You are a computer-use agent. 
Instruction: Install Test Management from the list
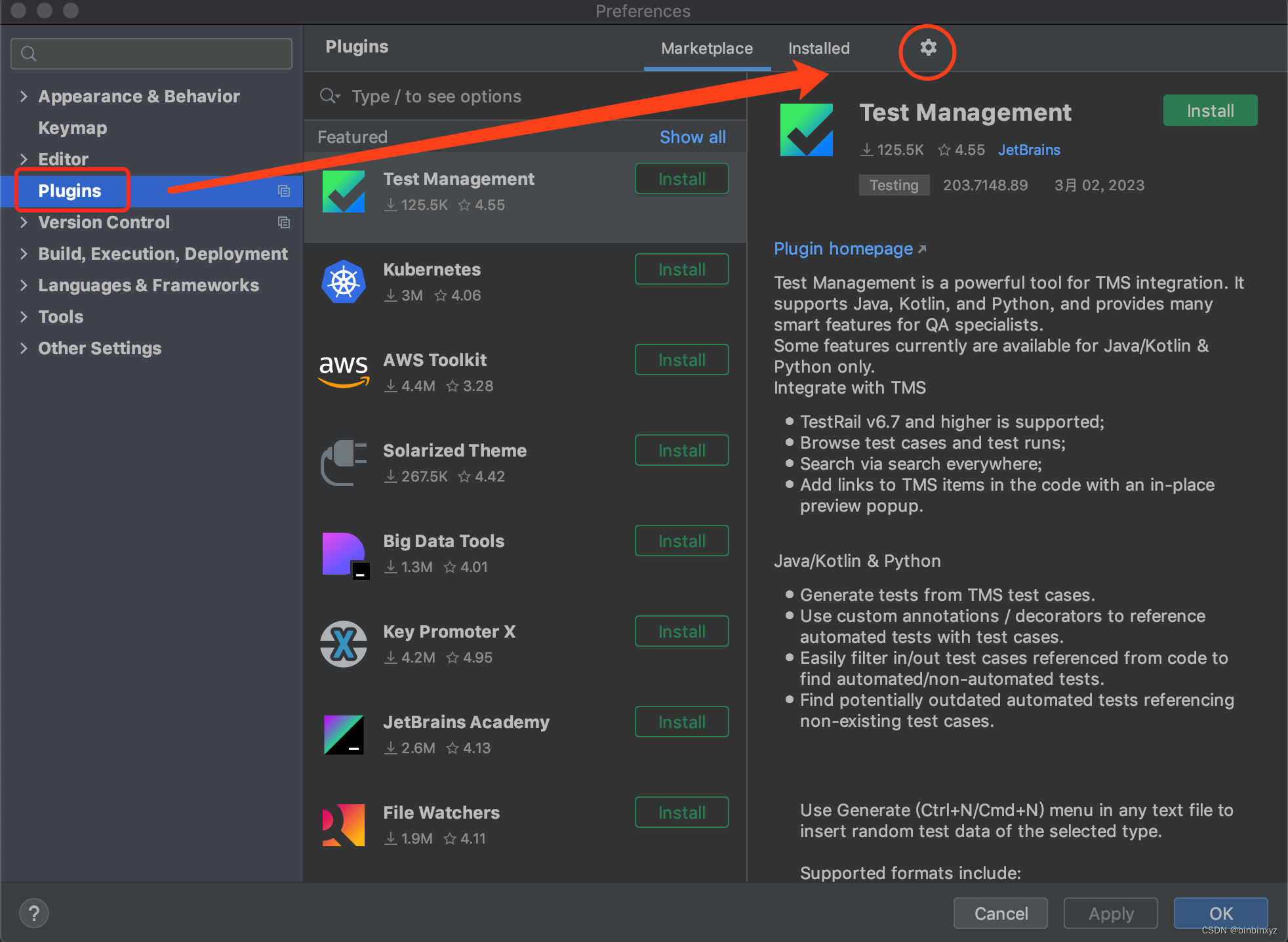(682, 178)
